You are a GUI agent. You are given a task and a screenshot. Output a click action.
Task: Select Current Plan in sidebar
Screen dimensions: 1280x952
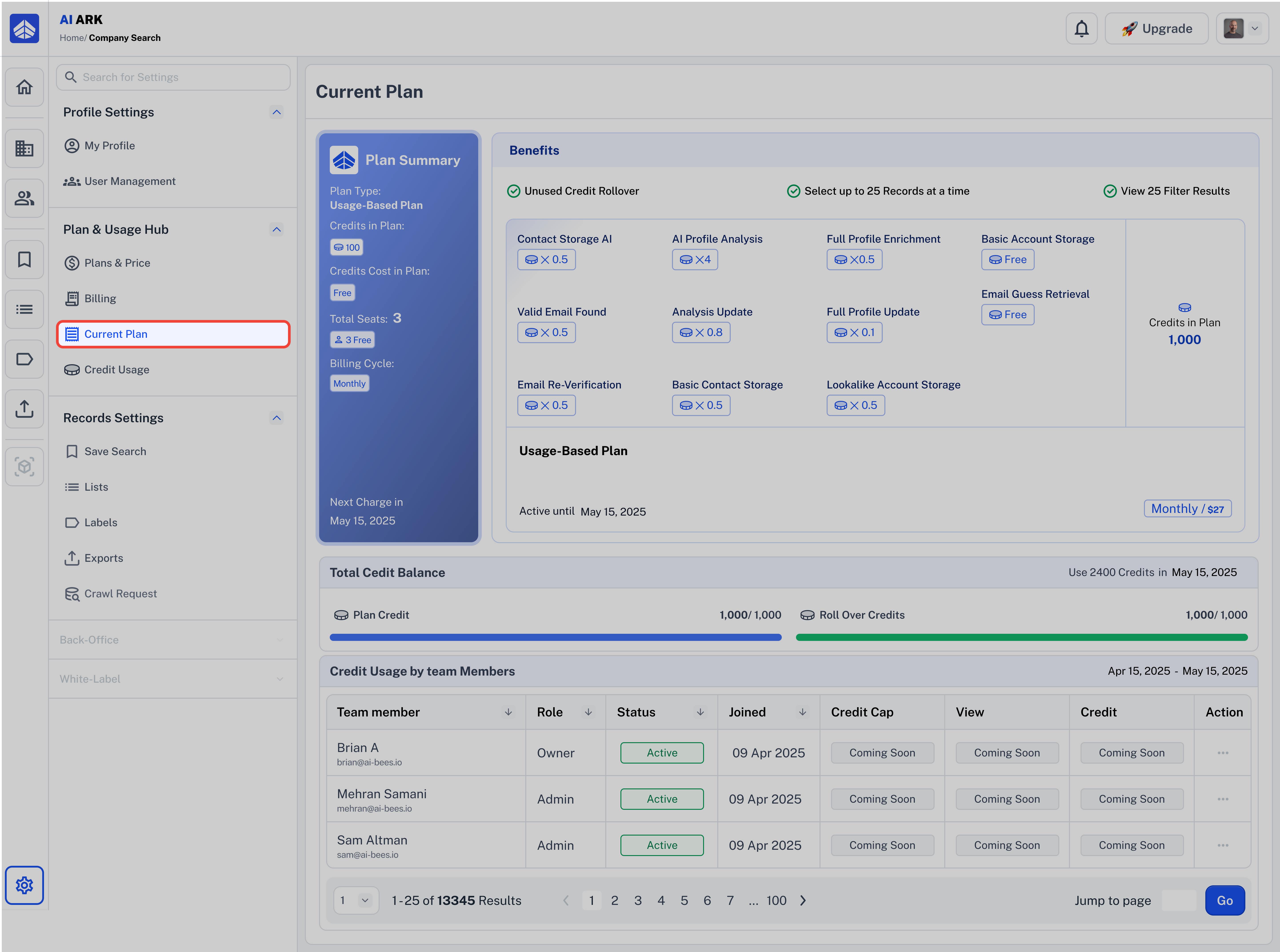pos(173,334)
